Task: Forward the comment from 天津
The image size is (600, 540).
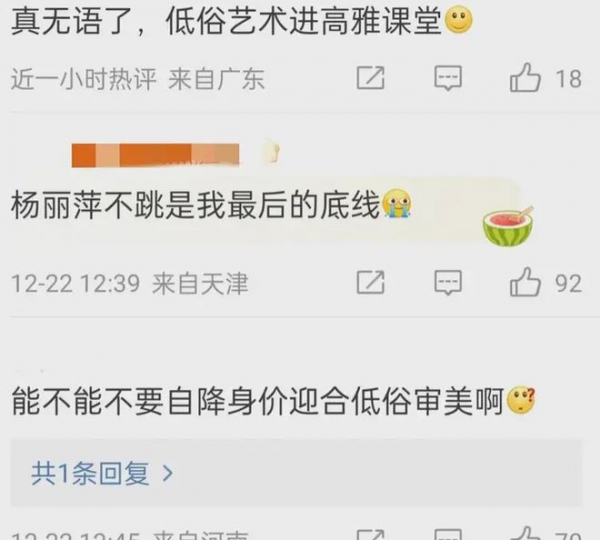Action: coord(370,282)
